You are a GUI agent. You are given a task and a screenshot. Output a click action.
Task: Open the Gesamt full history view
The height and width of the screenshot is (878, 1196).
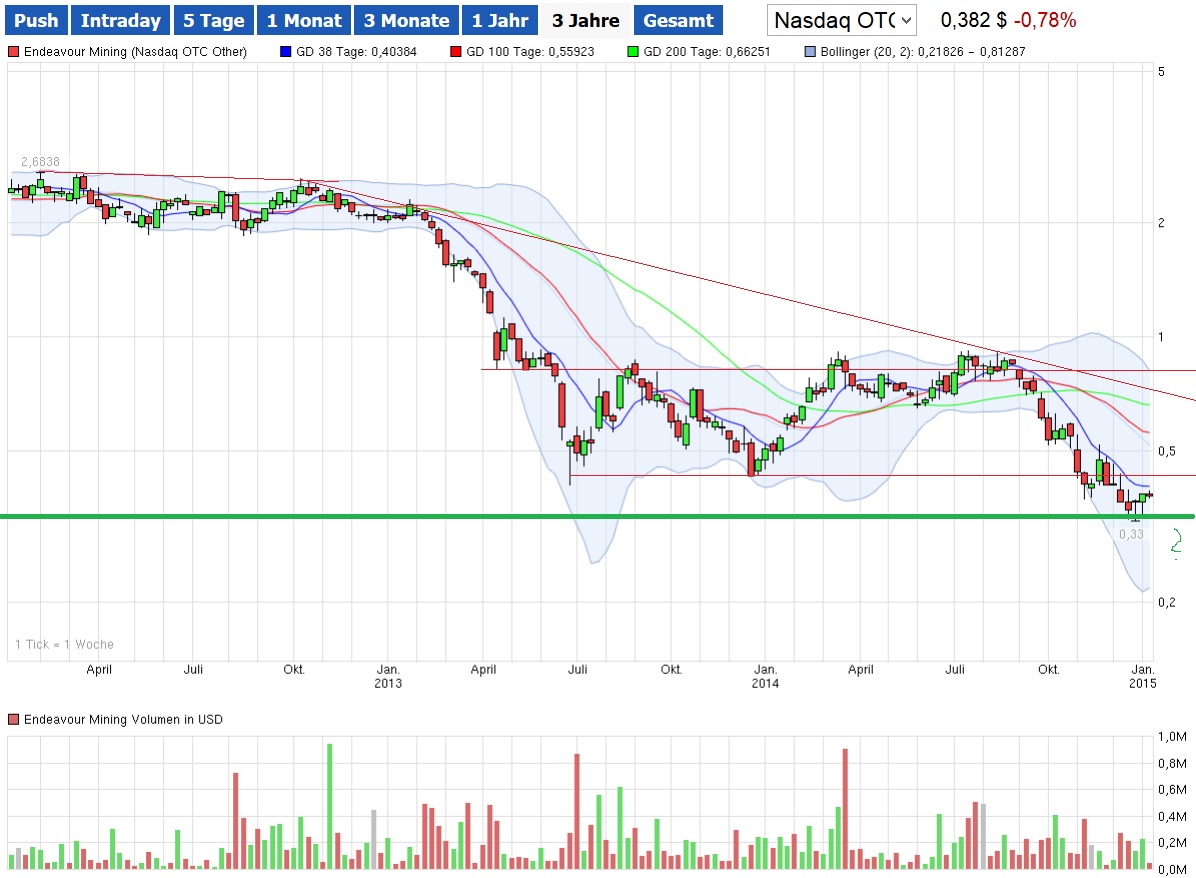tap(678, 20)
